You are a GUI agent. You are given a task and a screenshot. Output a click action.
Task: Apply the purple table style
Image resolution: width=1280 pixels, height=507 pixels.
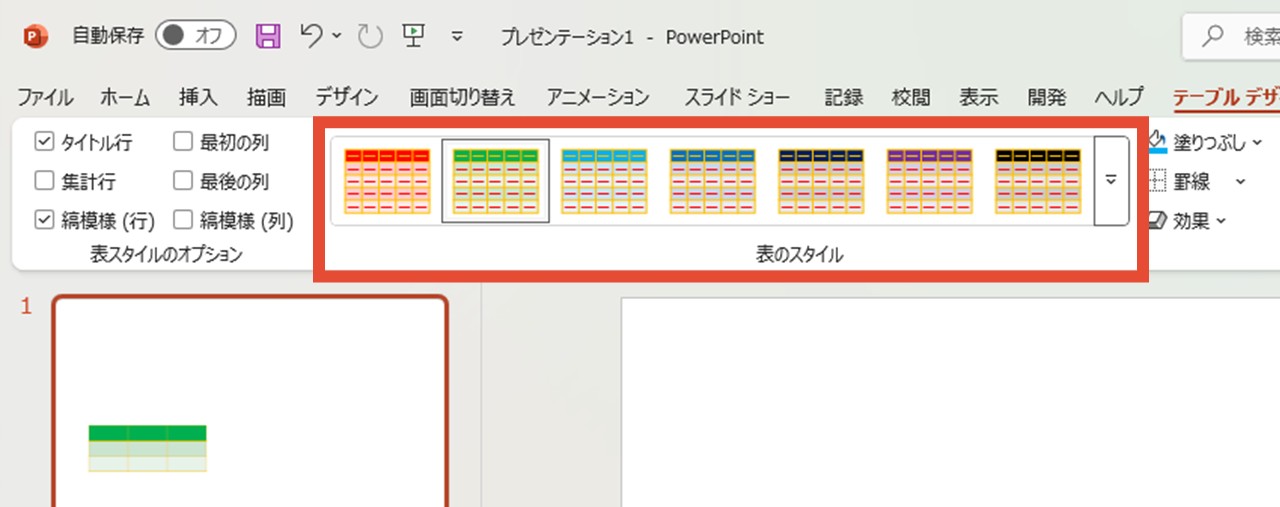(929, 181)
